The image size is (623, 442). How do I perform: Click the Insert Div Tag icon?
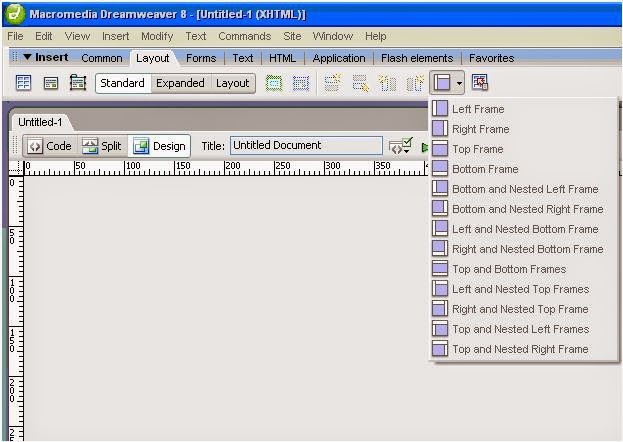[x=51, y=83]
